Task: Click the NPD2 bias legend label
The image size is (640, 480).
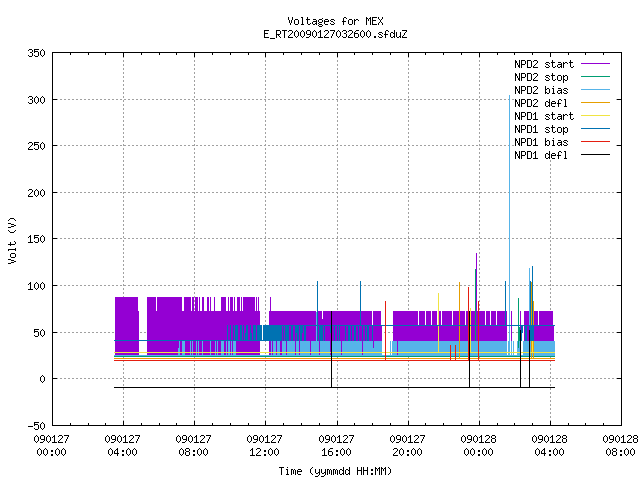Action: pyautogui.click(x=541, y=90)
